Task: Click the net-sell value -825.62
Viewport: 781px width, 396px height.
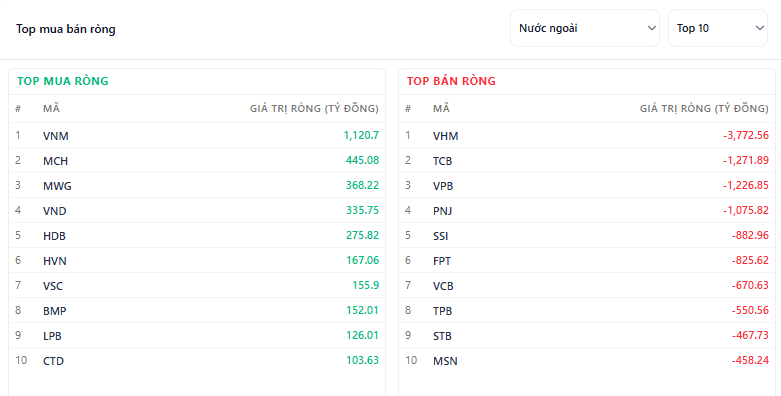Action: coord(750,260)
